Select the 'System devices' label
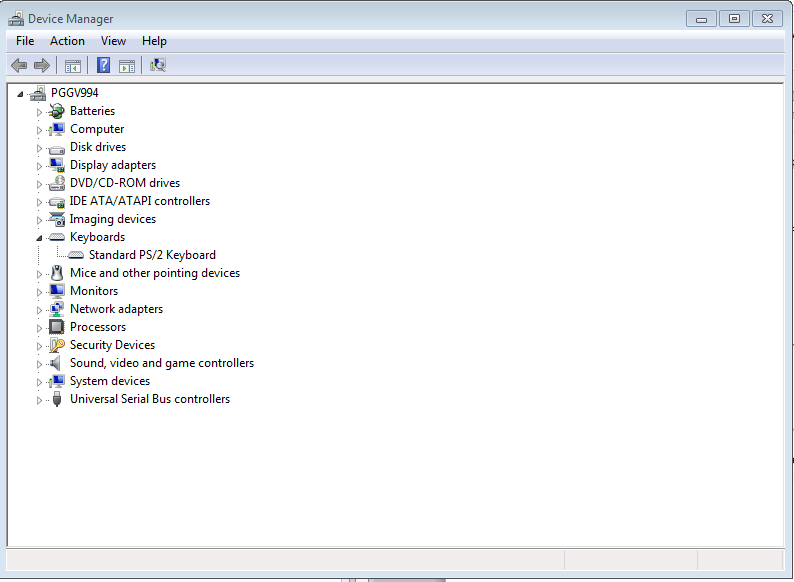Viewport: 794px width, 582px height. (110, 381)
